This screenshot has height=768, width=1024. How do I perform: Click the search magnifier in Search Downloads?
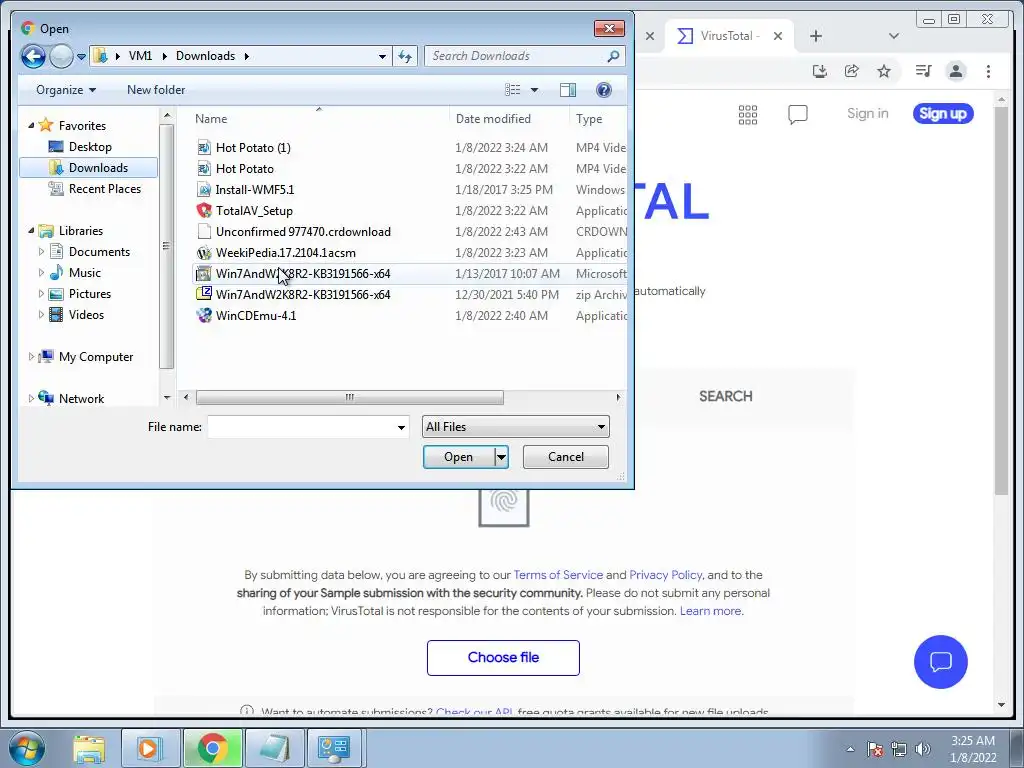pyautogui.click(x=613, y=56)
